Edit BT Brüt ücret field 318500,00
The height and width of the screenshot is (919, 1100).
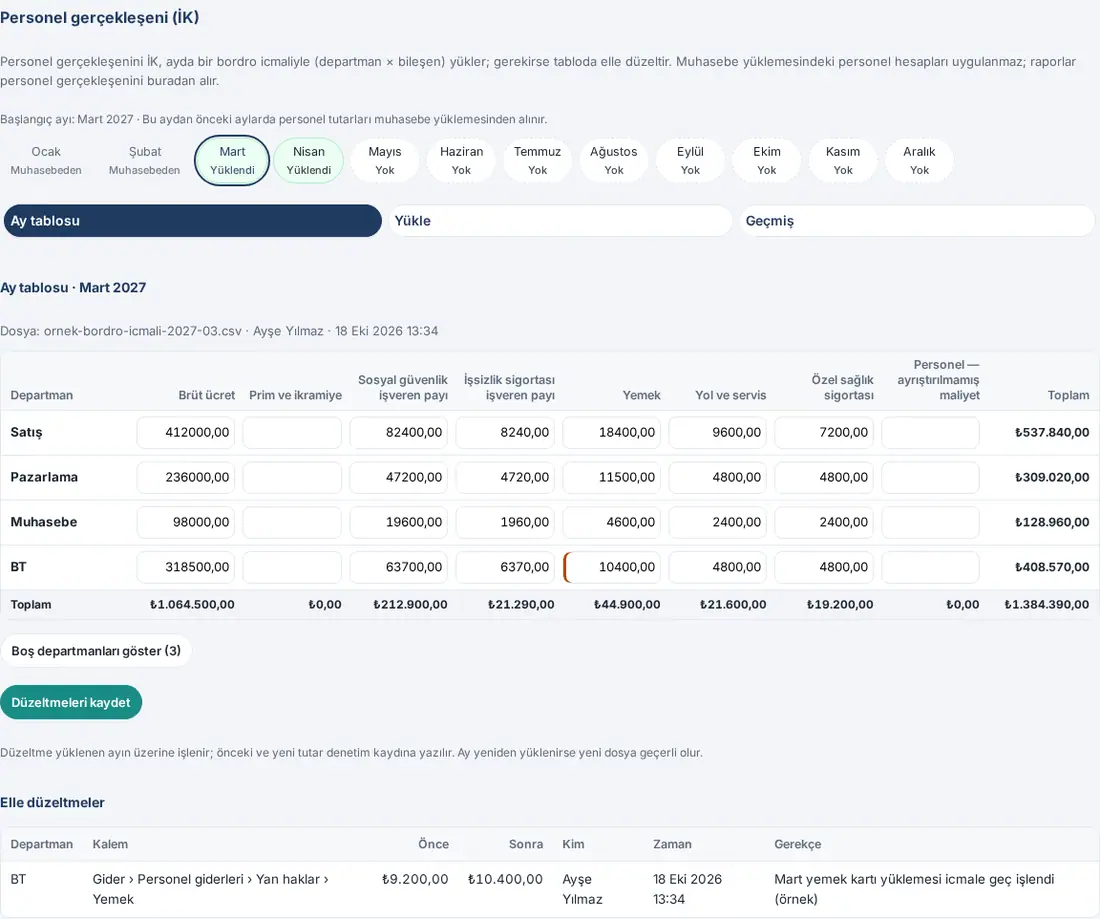[186, 568]
